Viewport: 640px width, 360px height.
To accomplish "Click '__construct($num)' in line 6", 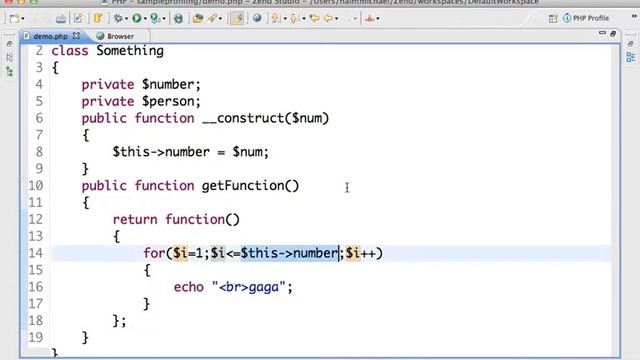I will pos(265,118).
